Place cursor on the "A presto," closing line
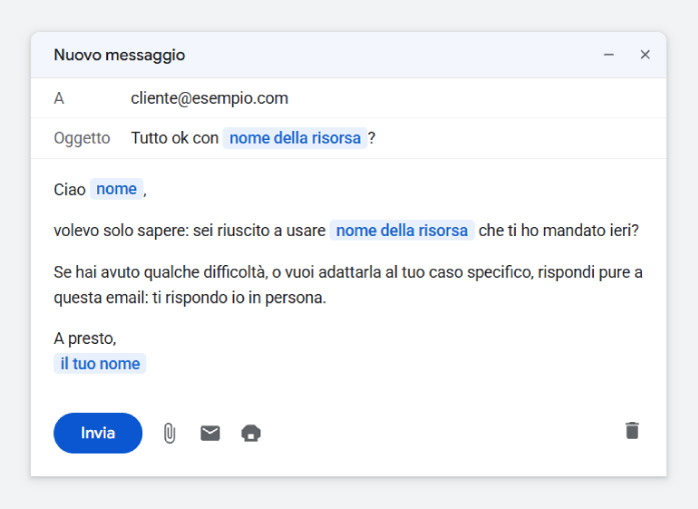Viewport: 698px width, 509px height. (85, 338)
